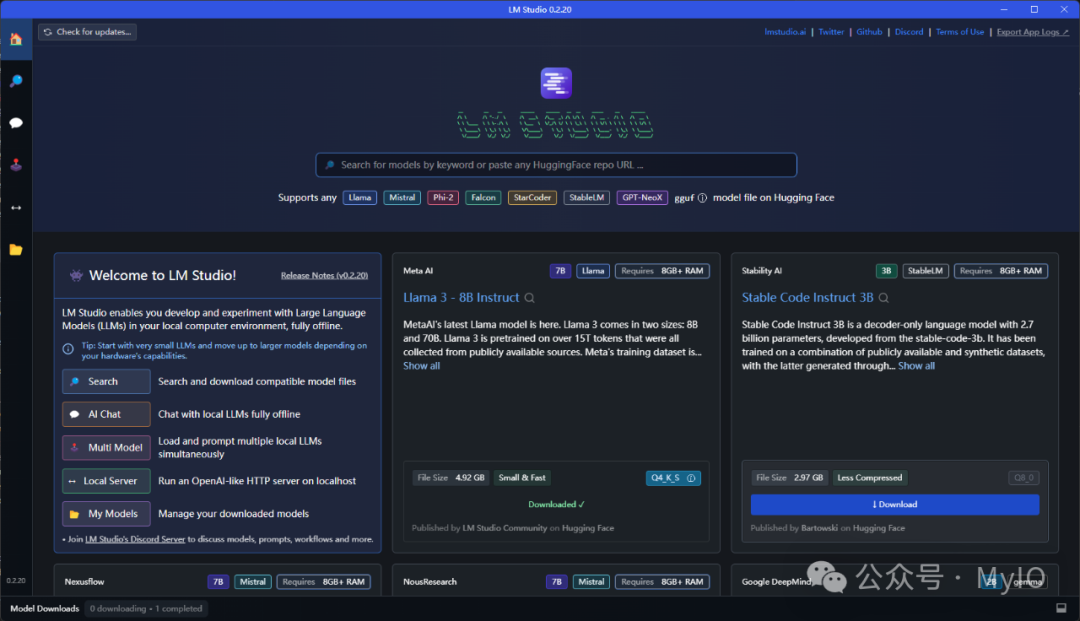
Task: Click the Falcon architecture tag
Action: [483, 198]
